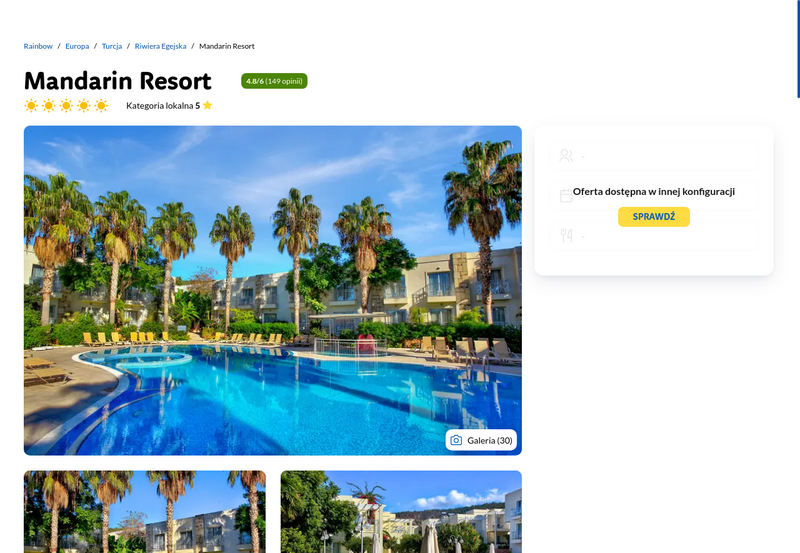Viewport: 800px width, 553px height.
Task: Open the 4.8/6 reviews badge
Action: (x=274, y=81)
